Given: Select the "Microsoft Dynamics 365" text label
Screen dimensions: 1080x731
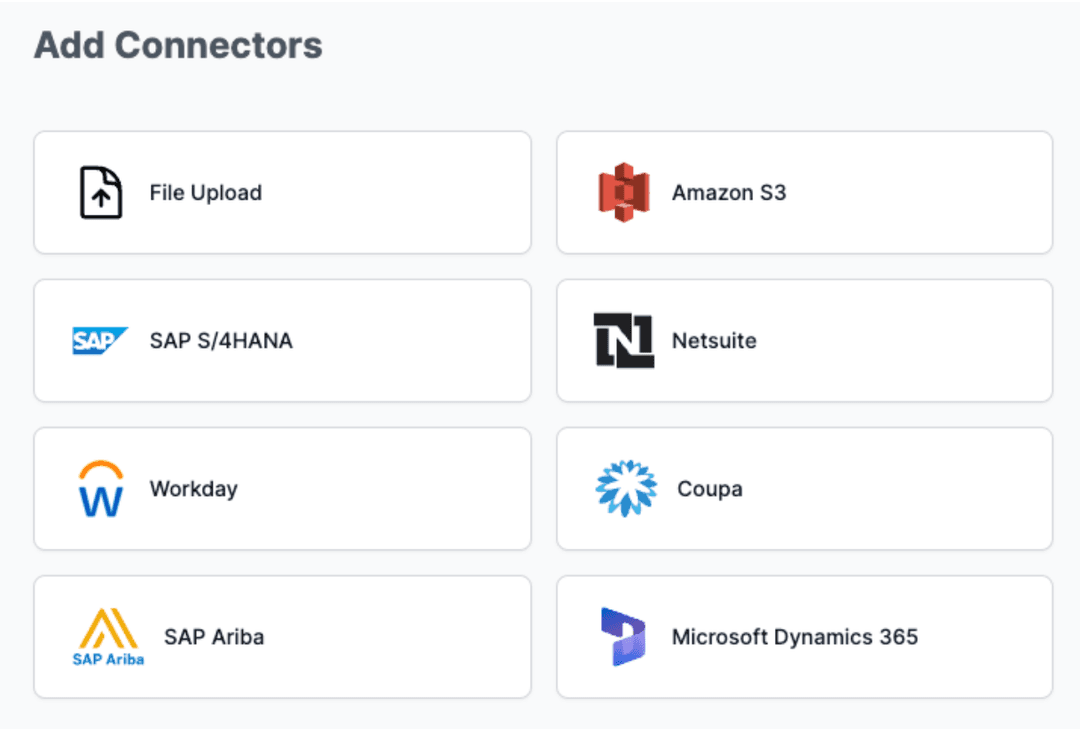Looking at the screenshot, I should [795, 637].
